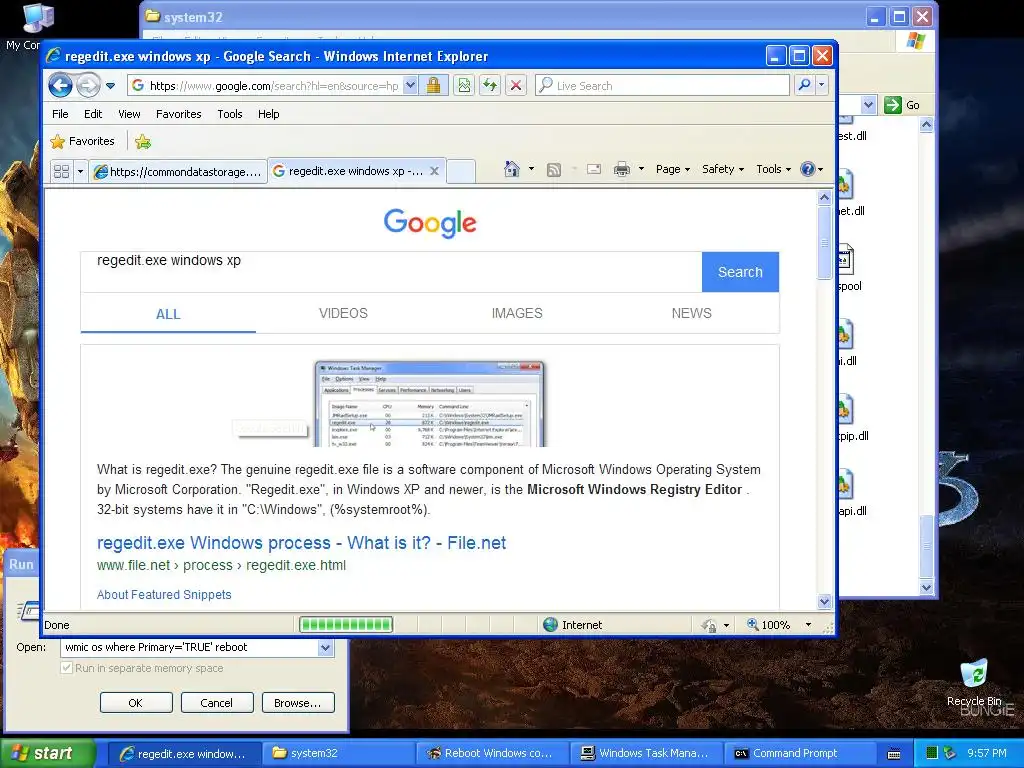The width and height of the screenshot is (1024, 768).
Task: Select the ALL results tab
Action: pos(168,314)
